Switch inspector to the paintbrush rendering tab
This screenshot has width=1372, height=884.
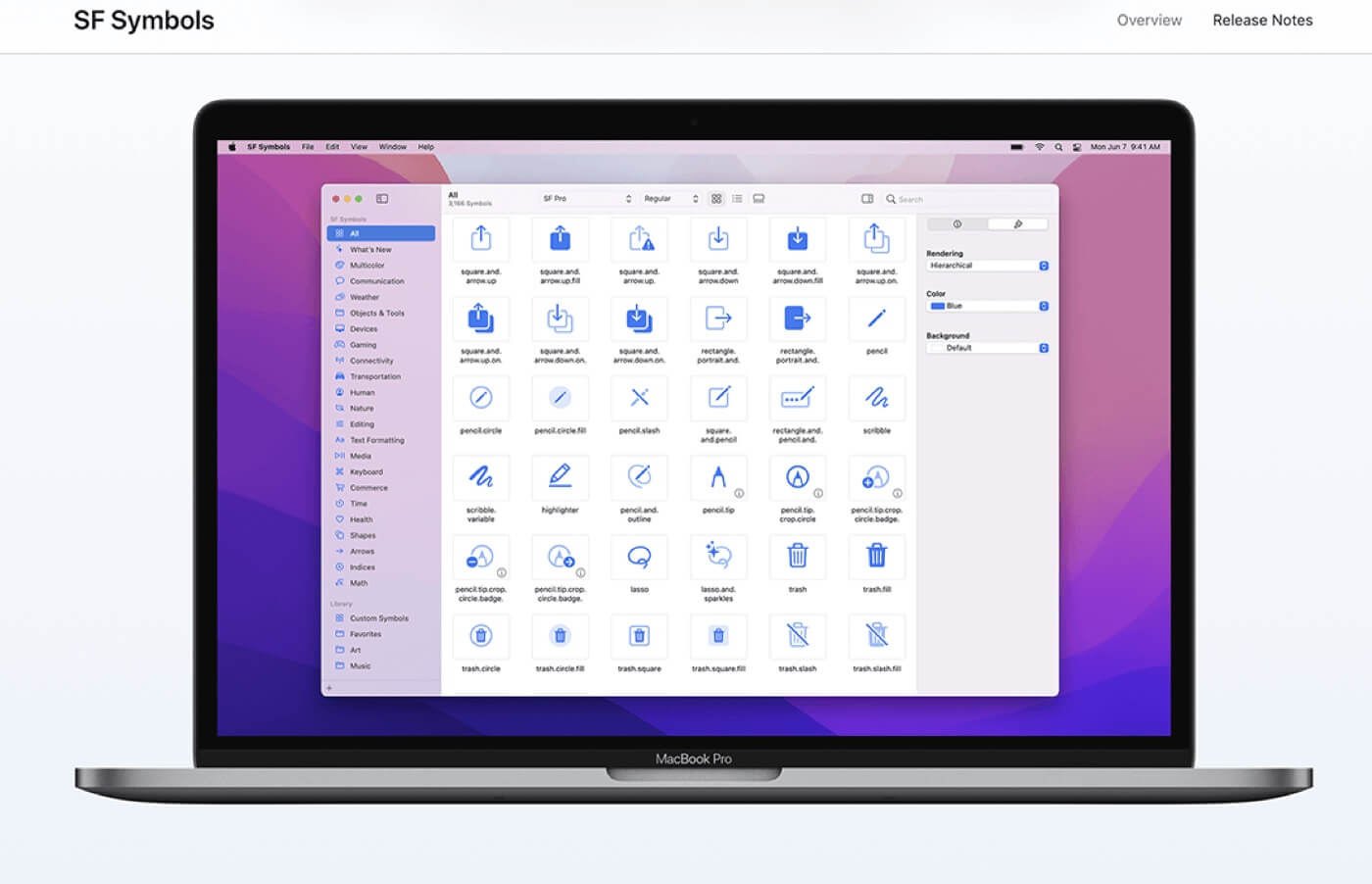point(1018,224)
